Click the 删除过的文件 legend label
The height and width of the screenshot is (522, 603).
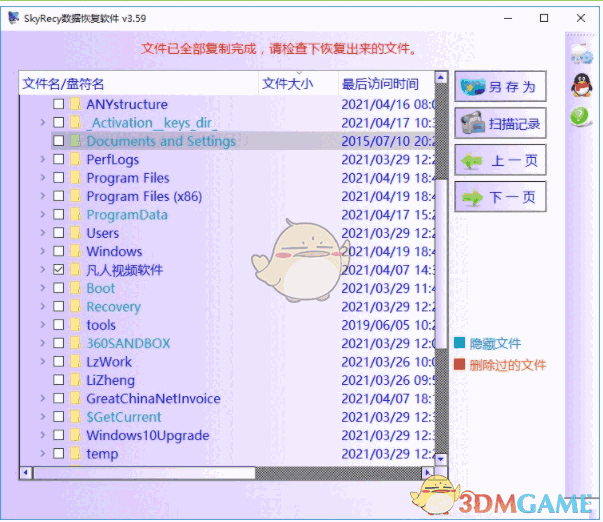pos(508,365)
